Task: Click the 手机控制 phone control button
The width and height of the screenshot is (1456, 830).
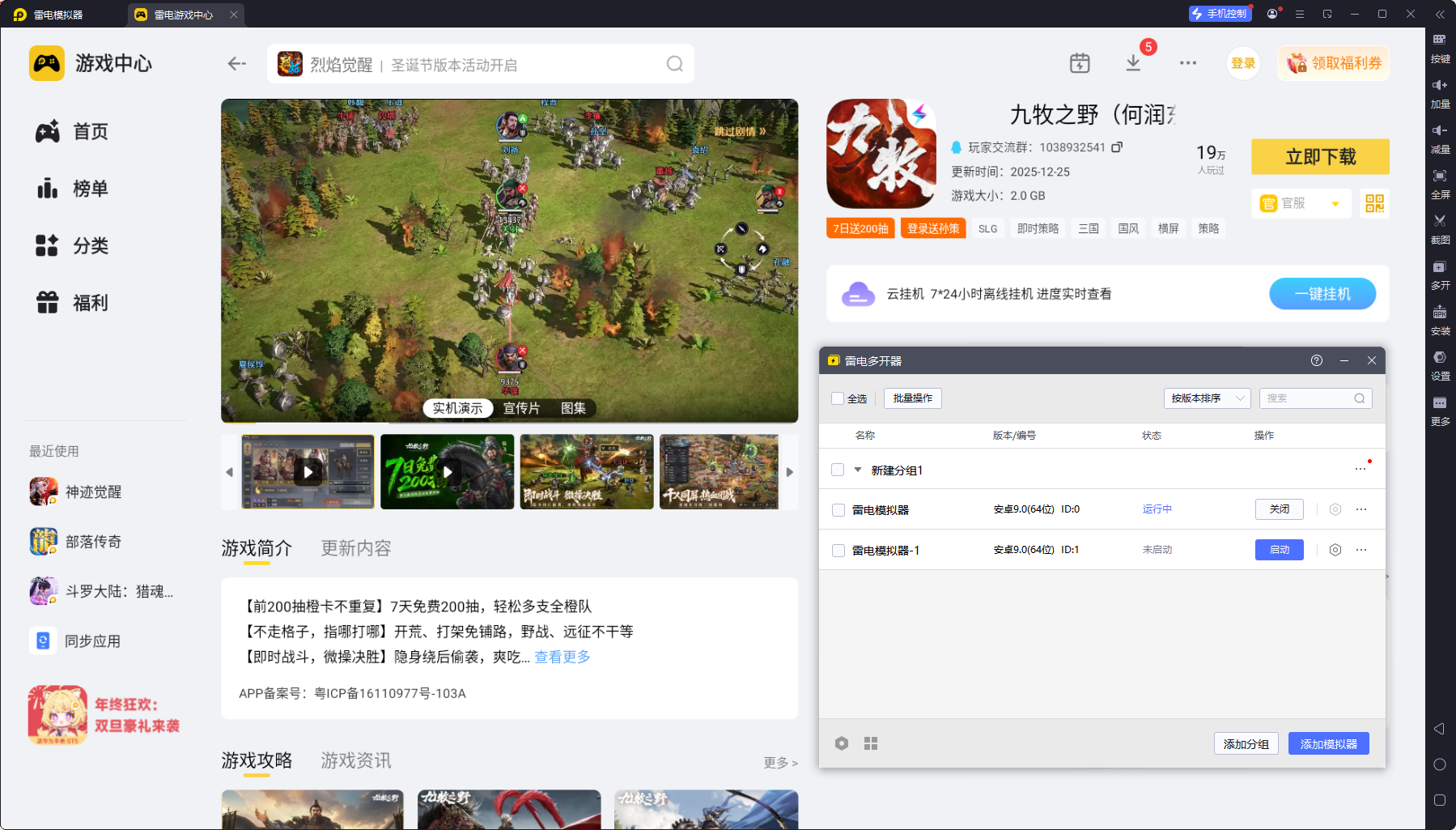Action: coord(1220,14)
